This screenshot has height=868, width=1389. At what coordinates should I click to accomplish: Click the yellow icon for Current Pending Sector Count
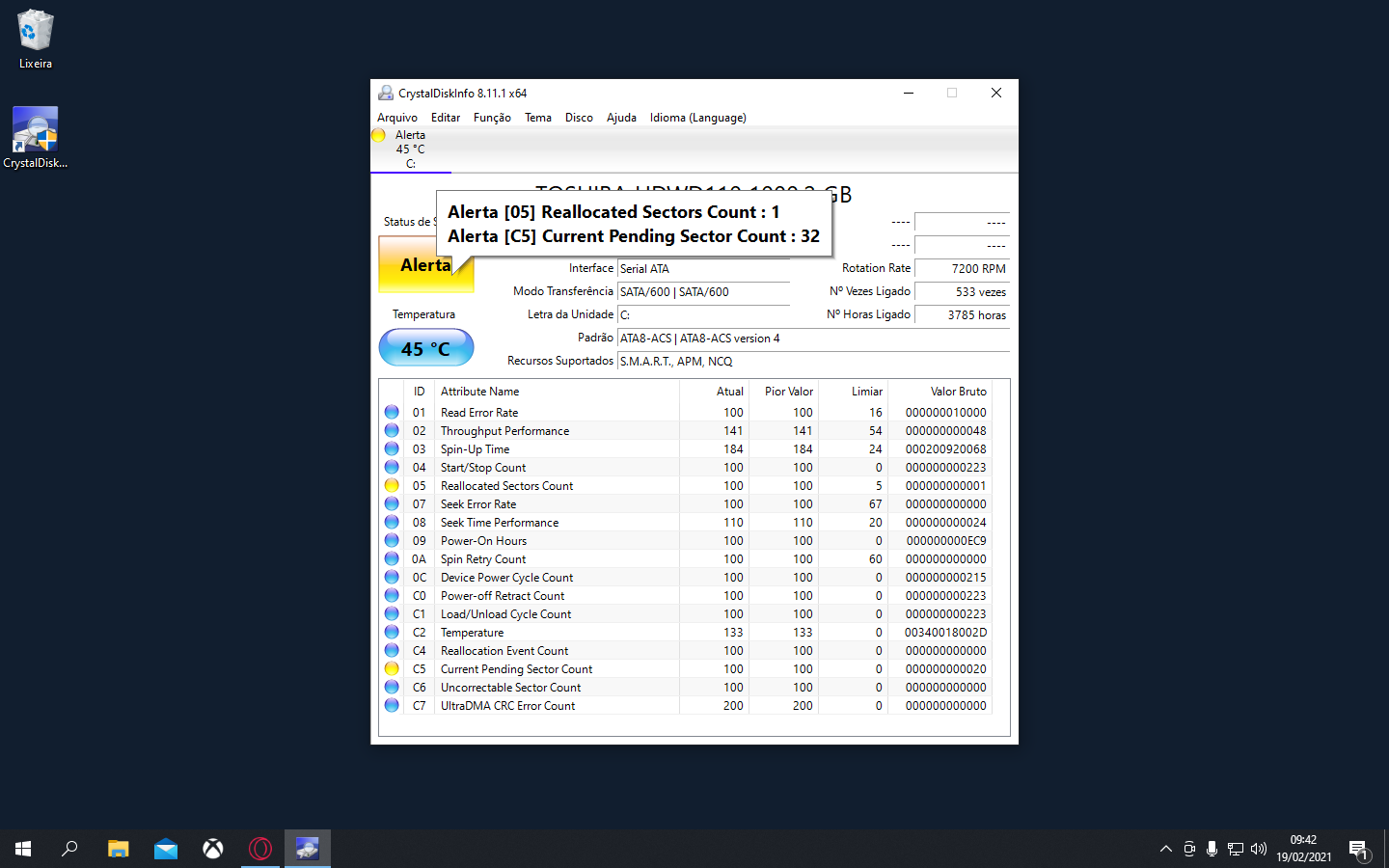pos(392,668)
